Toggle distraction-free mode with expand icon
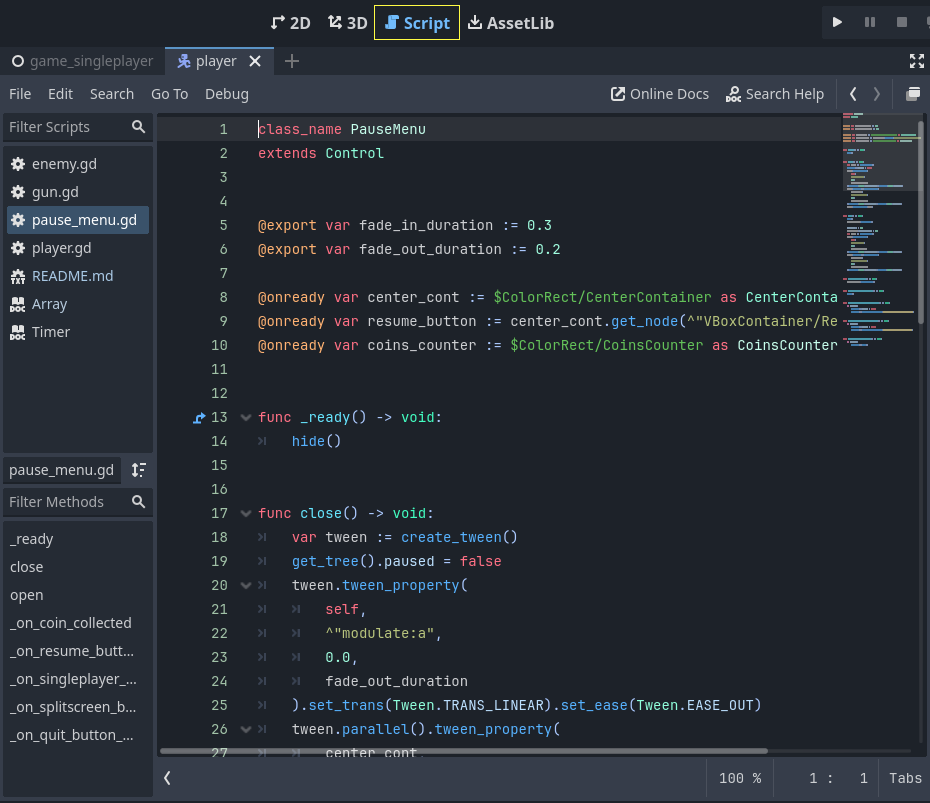This screenshot has width=930, height=803. point(917,61)
